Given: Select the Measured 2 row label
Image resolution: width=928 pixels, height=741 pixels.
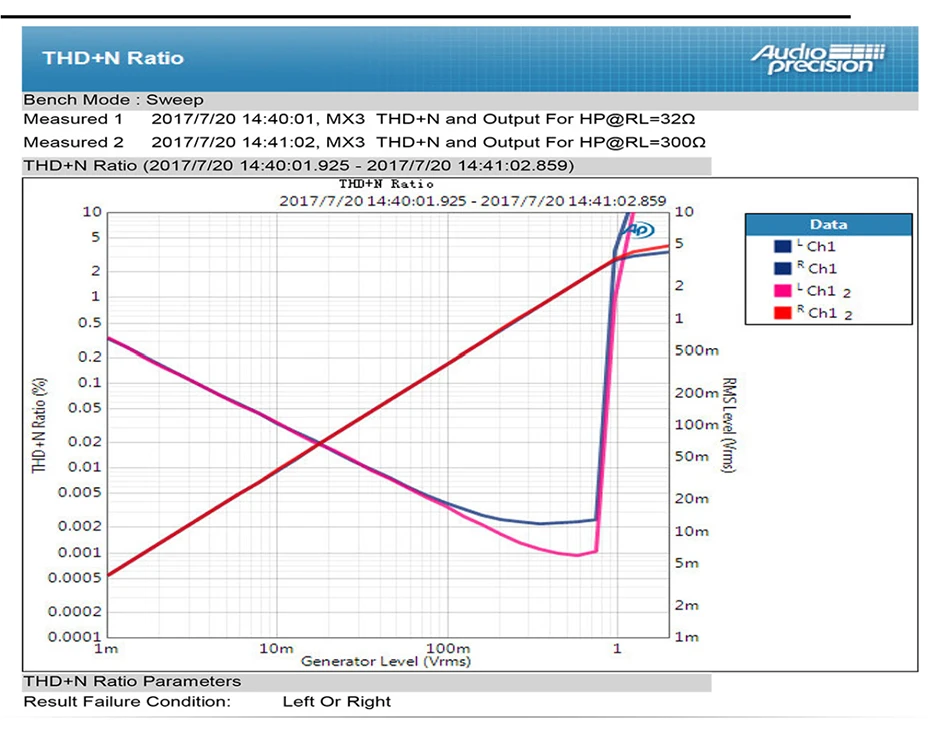Looking at the screenshot, I should pos(73,142).
